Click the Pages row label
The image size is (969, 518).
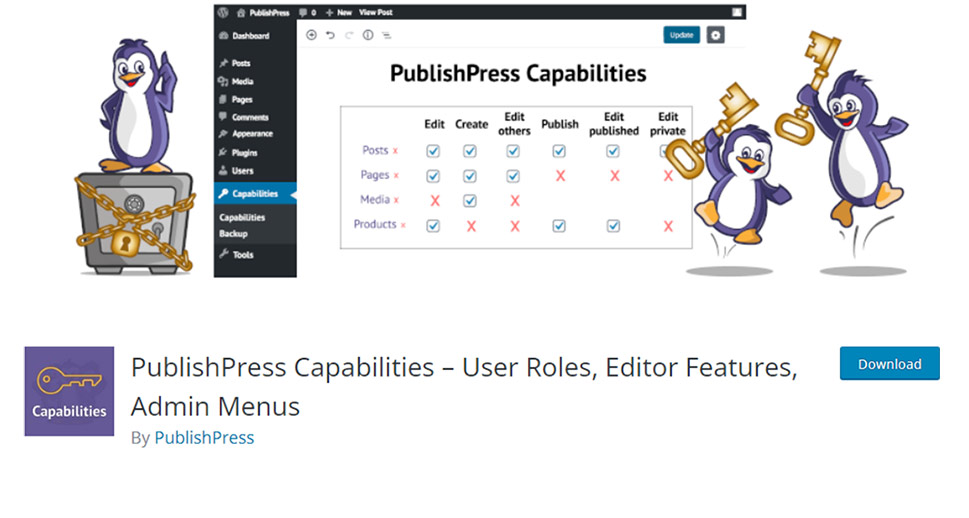(x=375, y=175)
